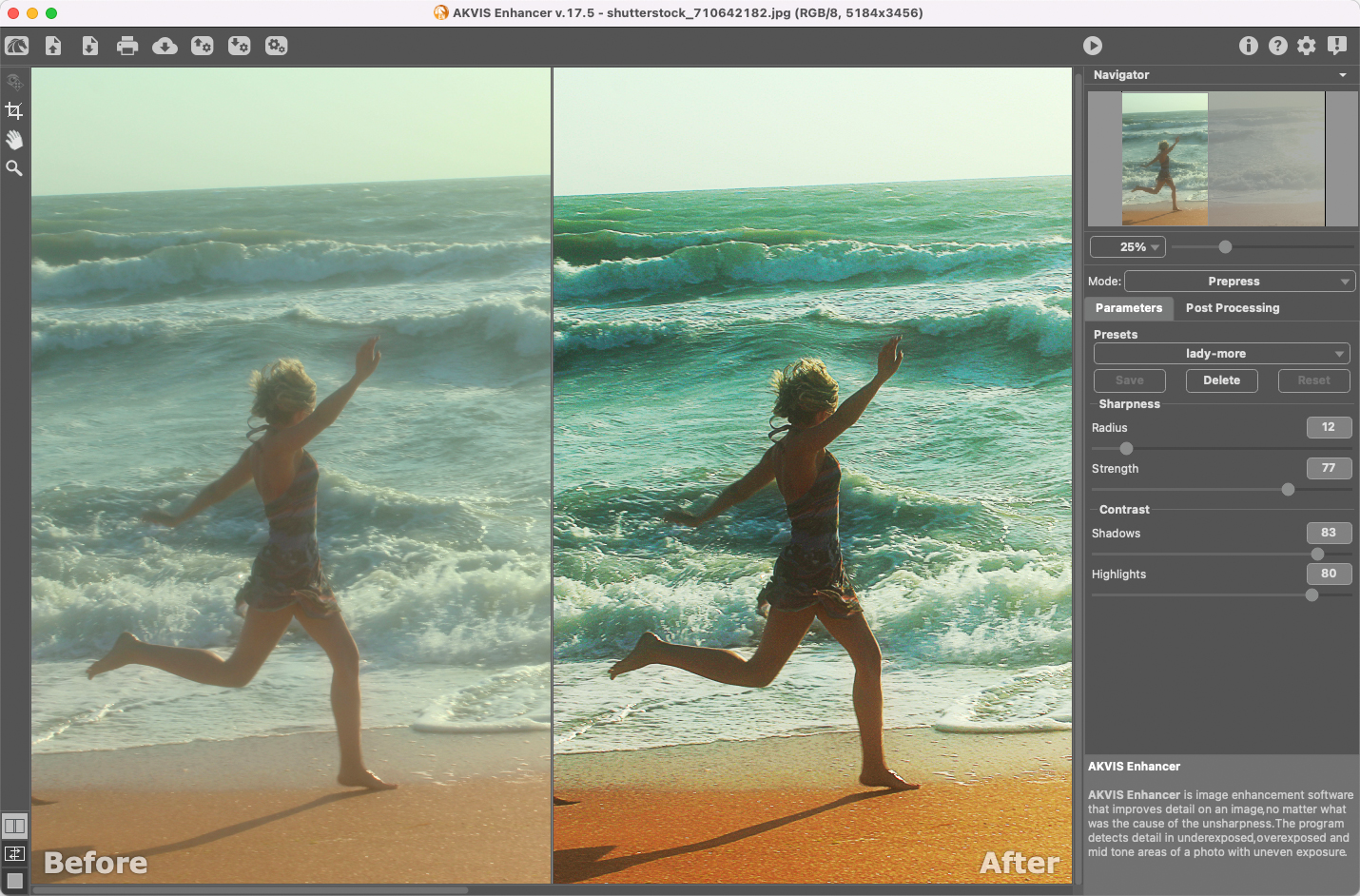
Task: Select the Crop tool
Action: tap(14, 111)
